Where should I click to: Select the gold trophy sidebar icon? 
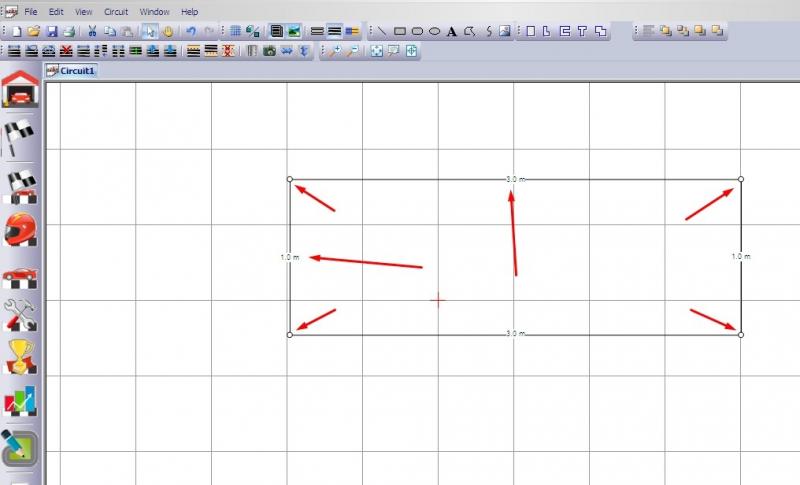click(x=20, y=356)
